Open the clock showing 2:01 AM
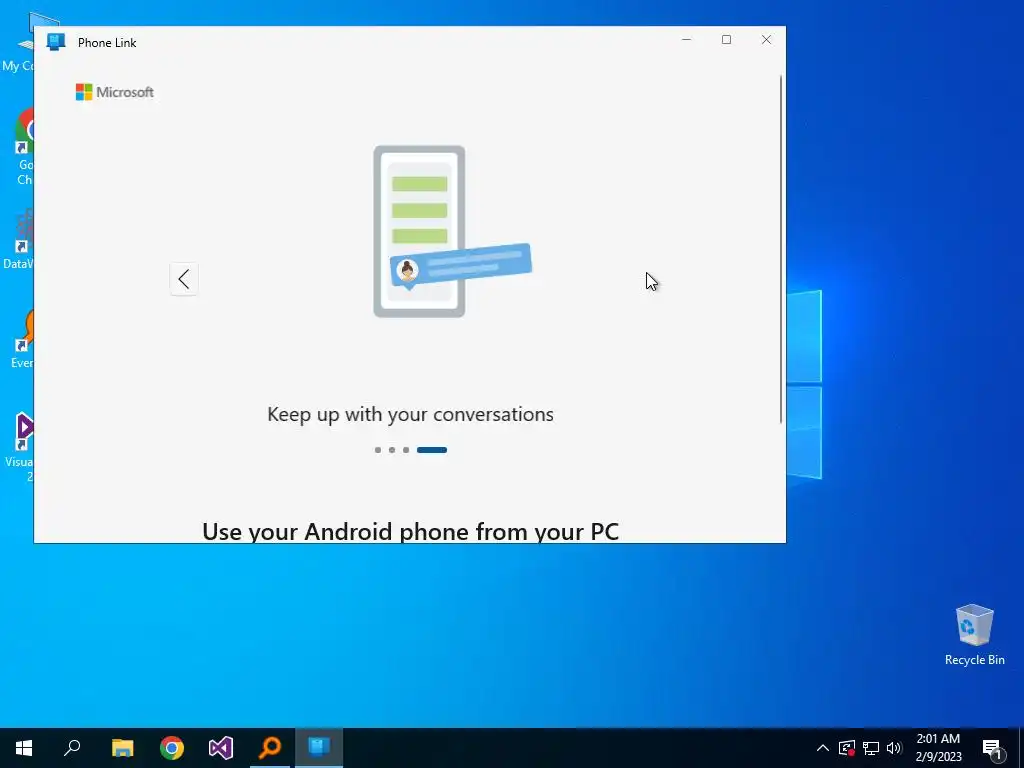 (938, 748)
